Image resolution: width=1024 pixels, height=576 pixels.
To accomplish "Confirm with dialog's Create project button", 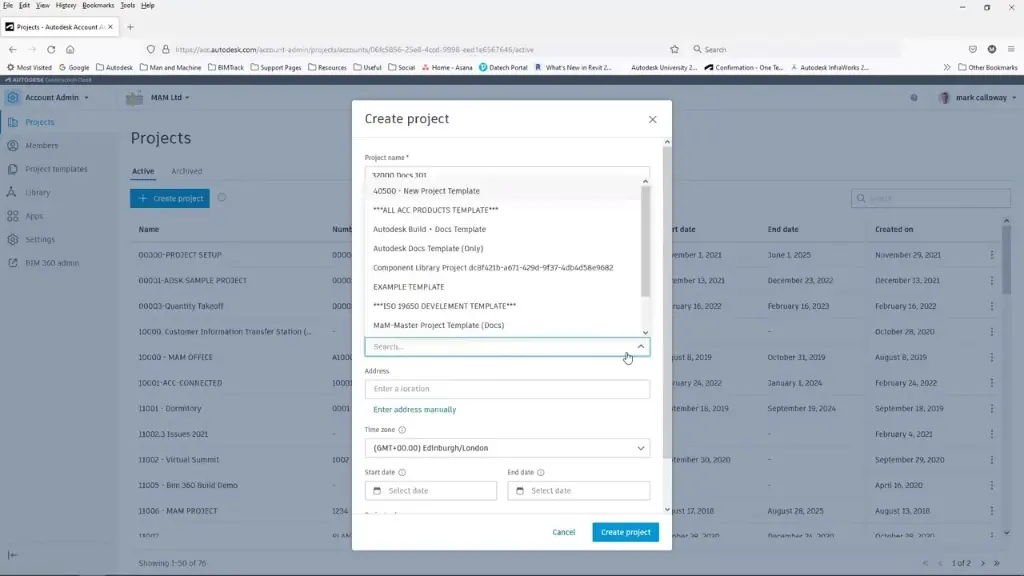I will 626,532.
